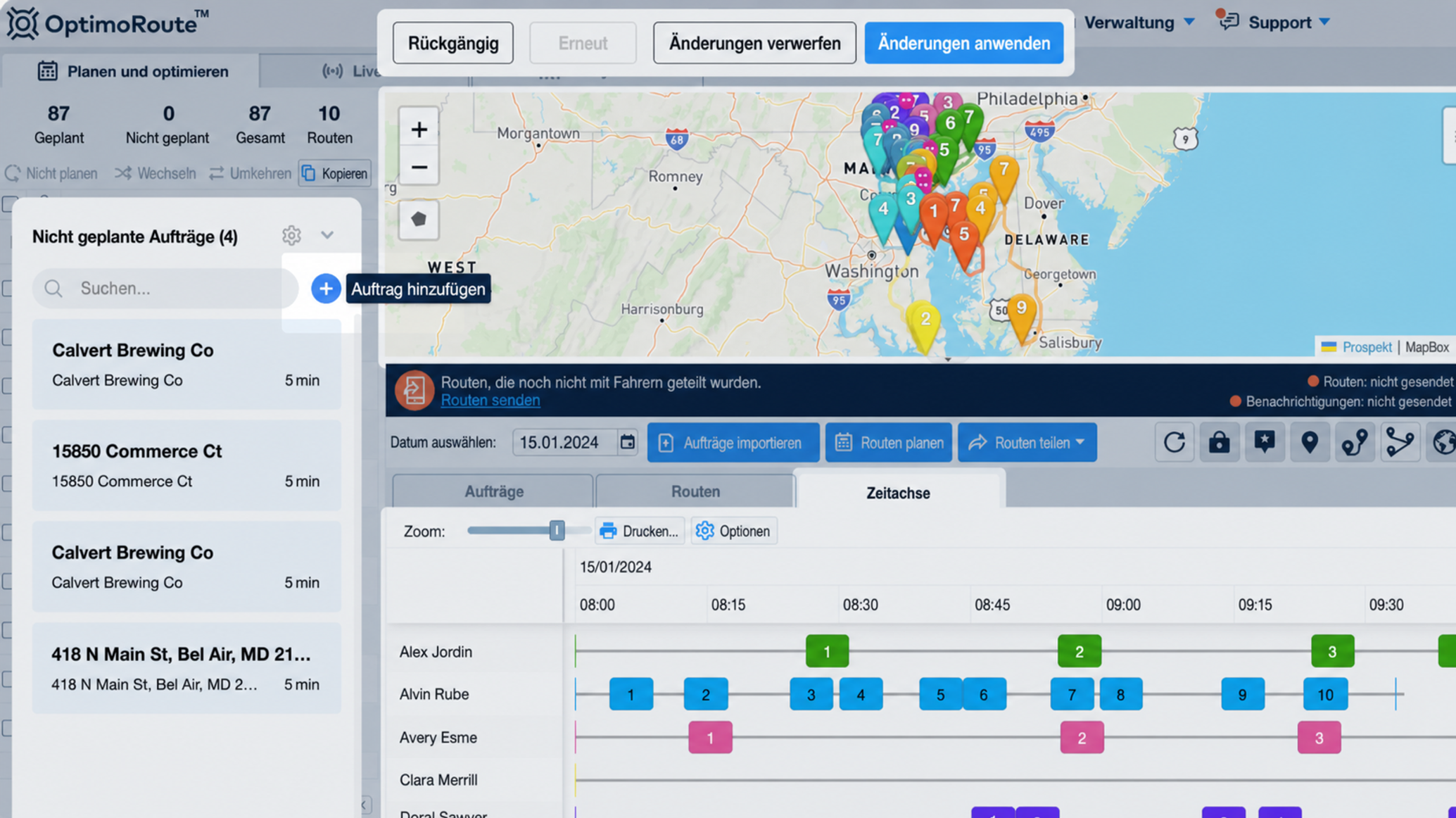Click Wechseln toolbar item

tap(156, 173)
